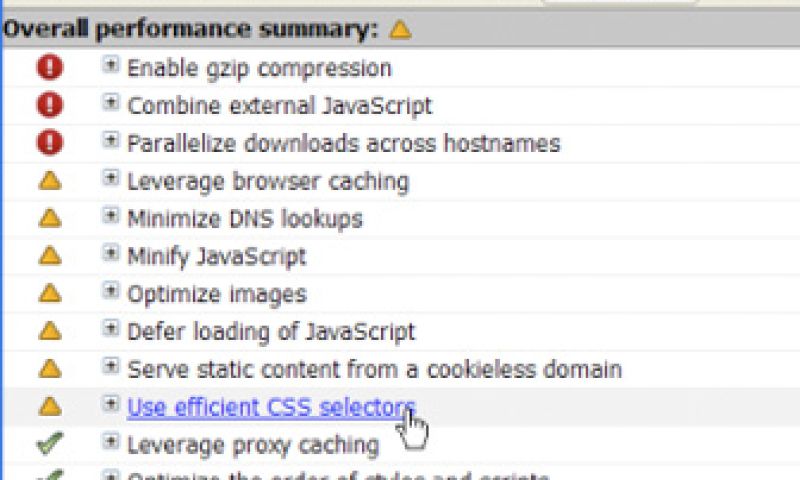Viewport: 800px width, 480px height.
Task: Click the warning triangle in Overall performance summary header
Action: pos(400,30)
